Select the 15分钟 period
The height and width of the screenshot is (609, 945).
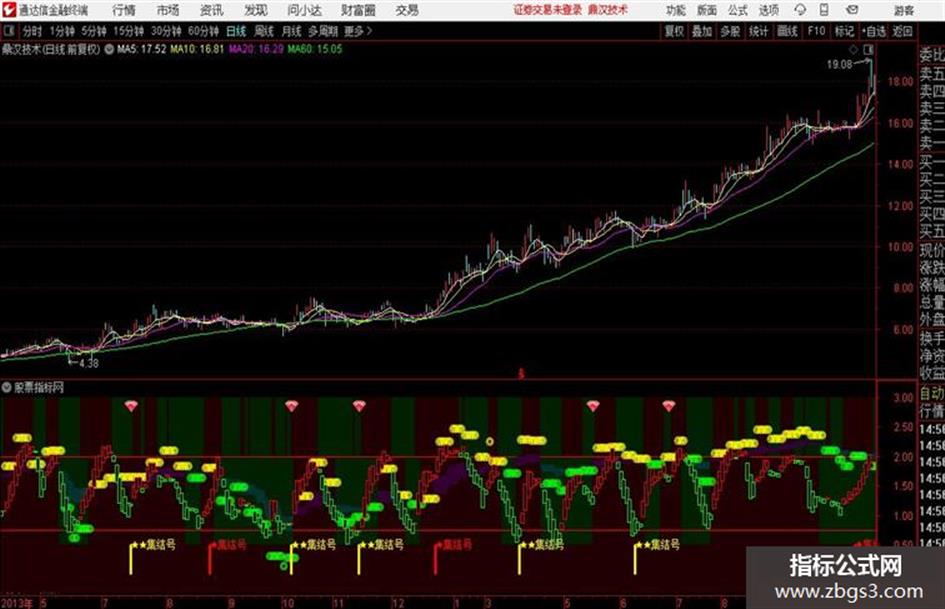click(x=128, y=31)
